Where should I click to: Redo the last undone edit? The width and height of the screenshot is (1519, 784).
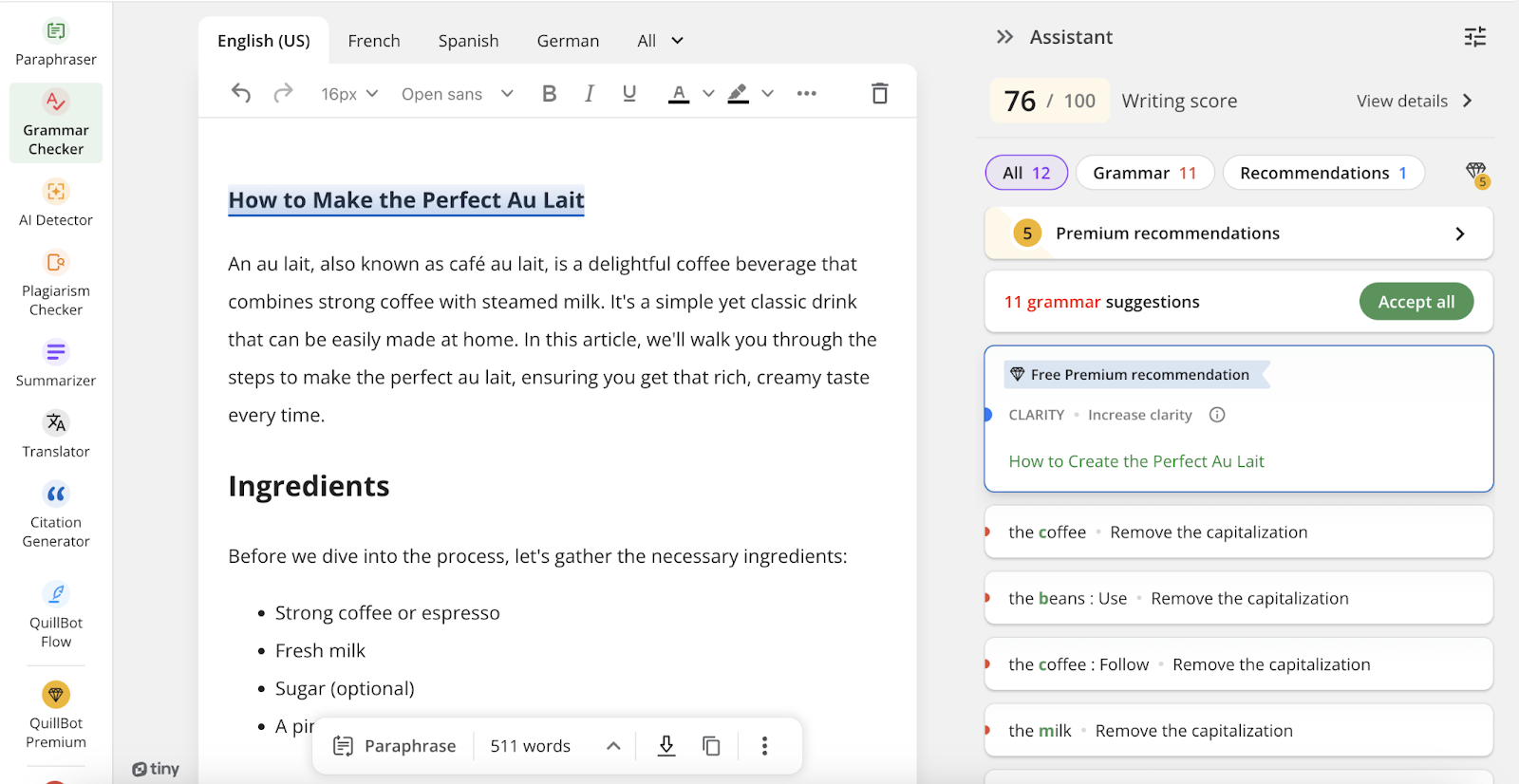coord(283,93)
